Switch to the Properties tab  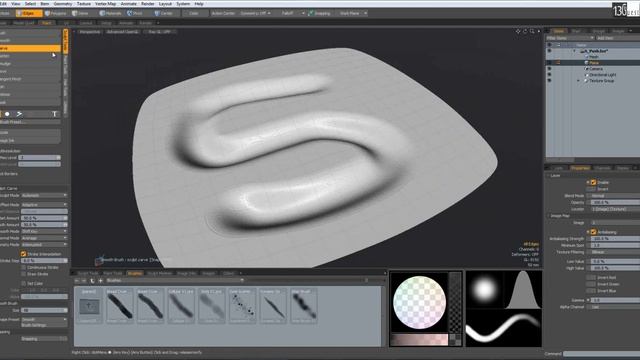point(580,168)
